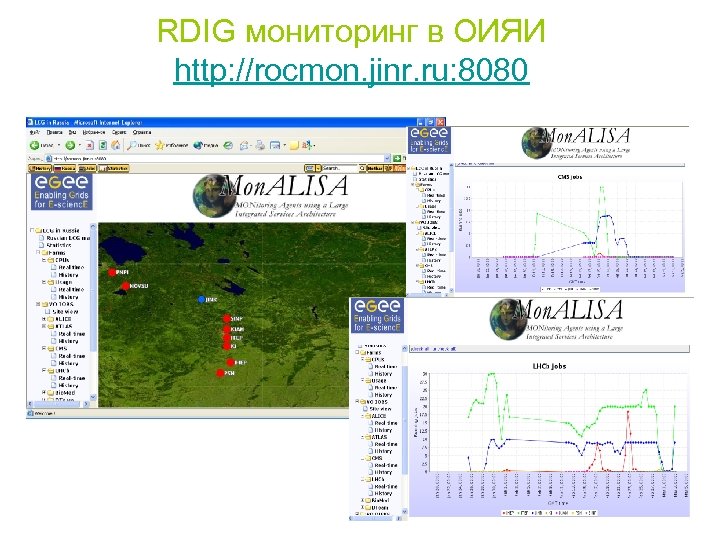Collapse the LCG in Russia root node
The height and width of the screenshot is (540, 720).
(x=32, y=231)
